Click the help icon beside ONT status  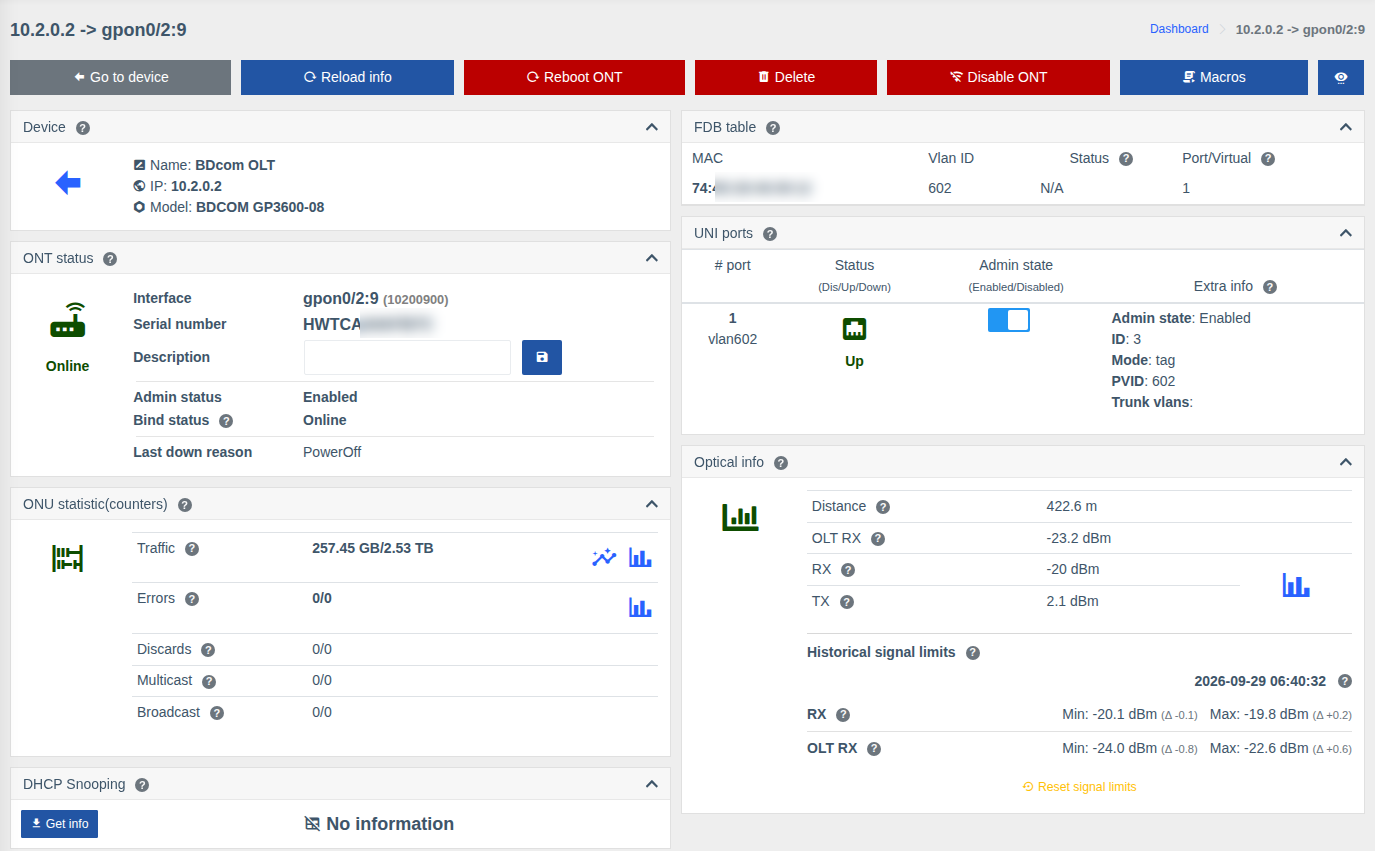coord(110,259)
